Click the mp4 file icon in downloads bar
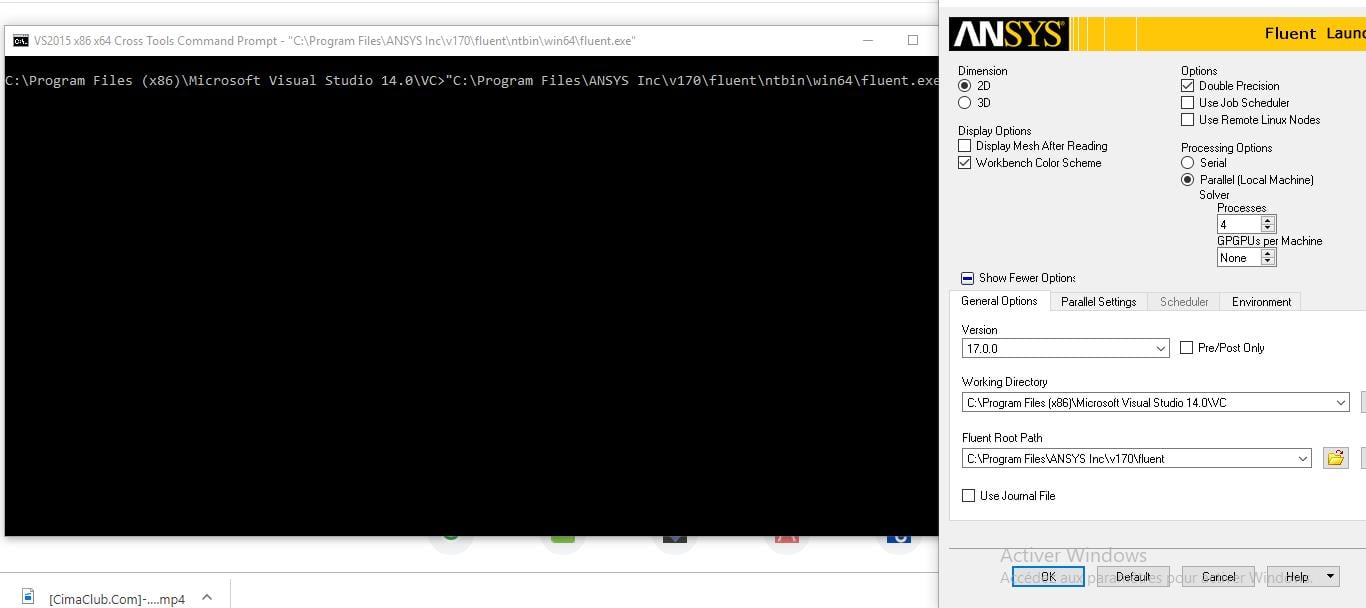This screenshot has height=608, width=1366. pyautogui.click(x=28, y=597)
